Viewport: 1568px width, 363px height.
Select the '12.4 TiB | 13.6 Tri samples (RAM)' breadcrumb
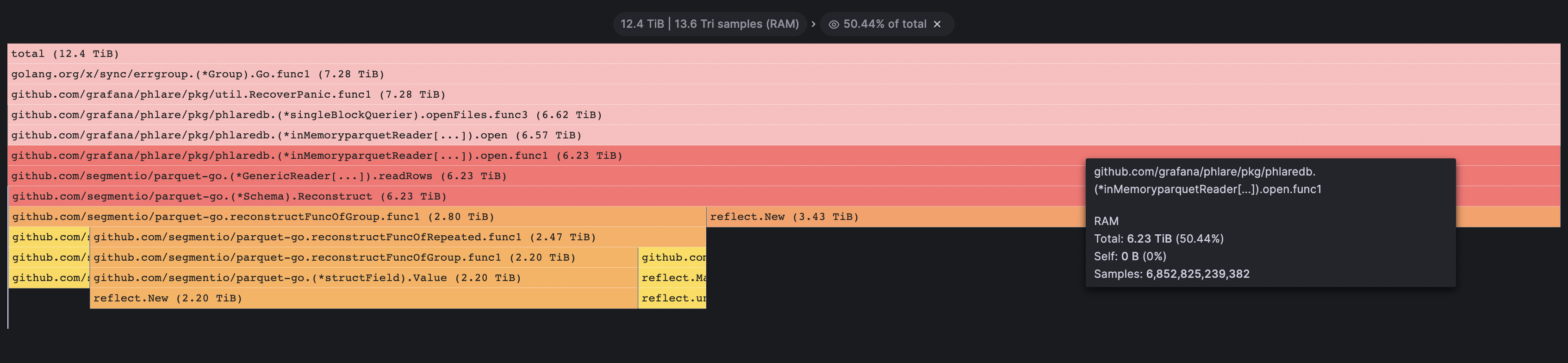(709, 24)
